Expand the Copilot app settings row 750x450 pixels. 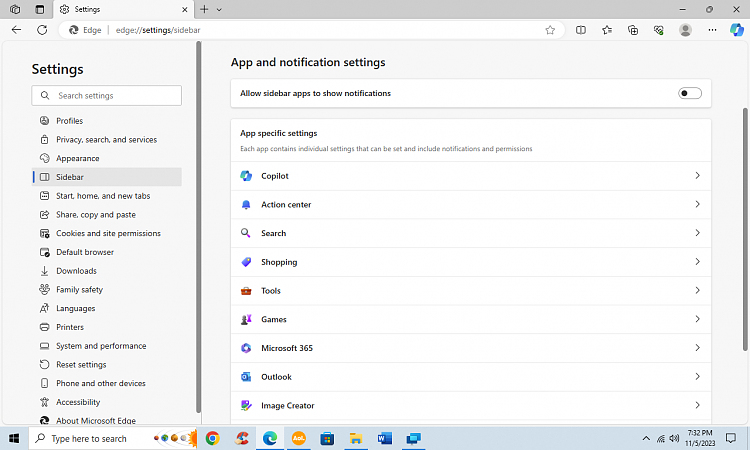470,176
